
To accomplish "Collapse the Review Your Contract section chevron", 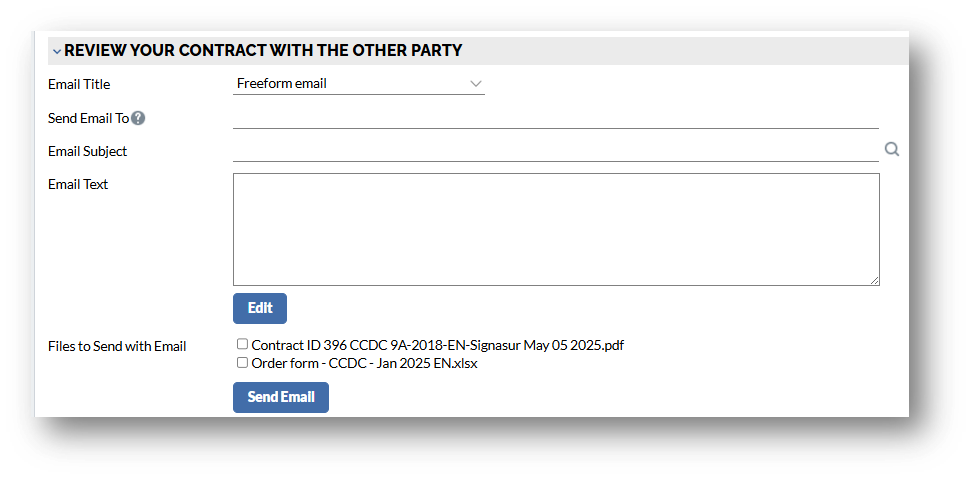I will click(x=56, y=51).
